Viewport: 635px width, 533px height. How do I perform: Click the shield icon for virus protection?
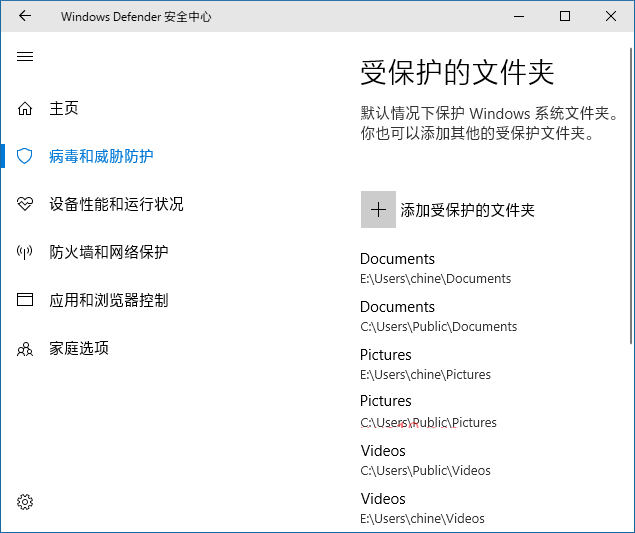[25, 156]
